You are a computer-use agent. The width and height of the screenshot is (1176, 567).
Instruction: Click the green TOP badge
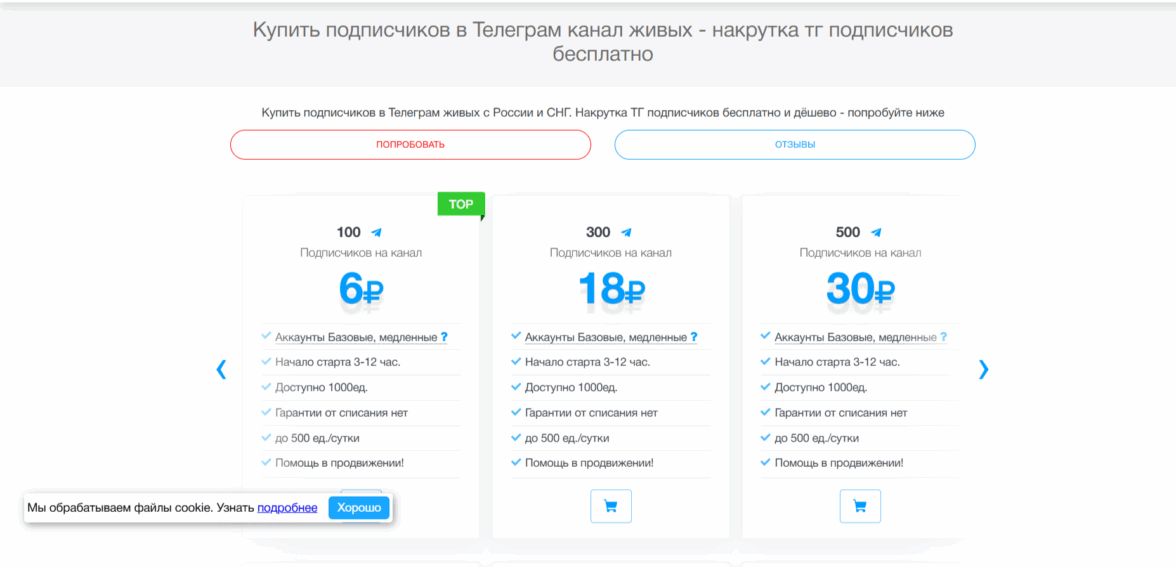461,204
